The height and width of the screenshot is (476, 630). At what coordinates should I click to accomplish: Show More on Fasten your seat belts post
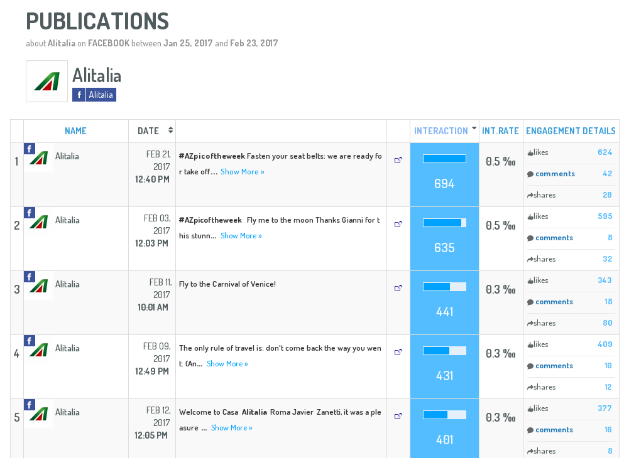tap(242, 172)
